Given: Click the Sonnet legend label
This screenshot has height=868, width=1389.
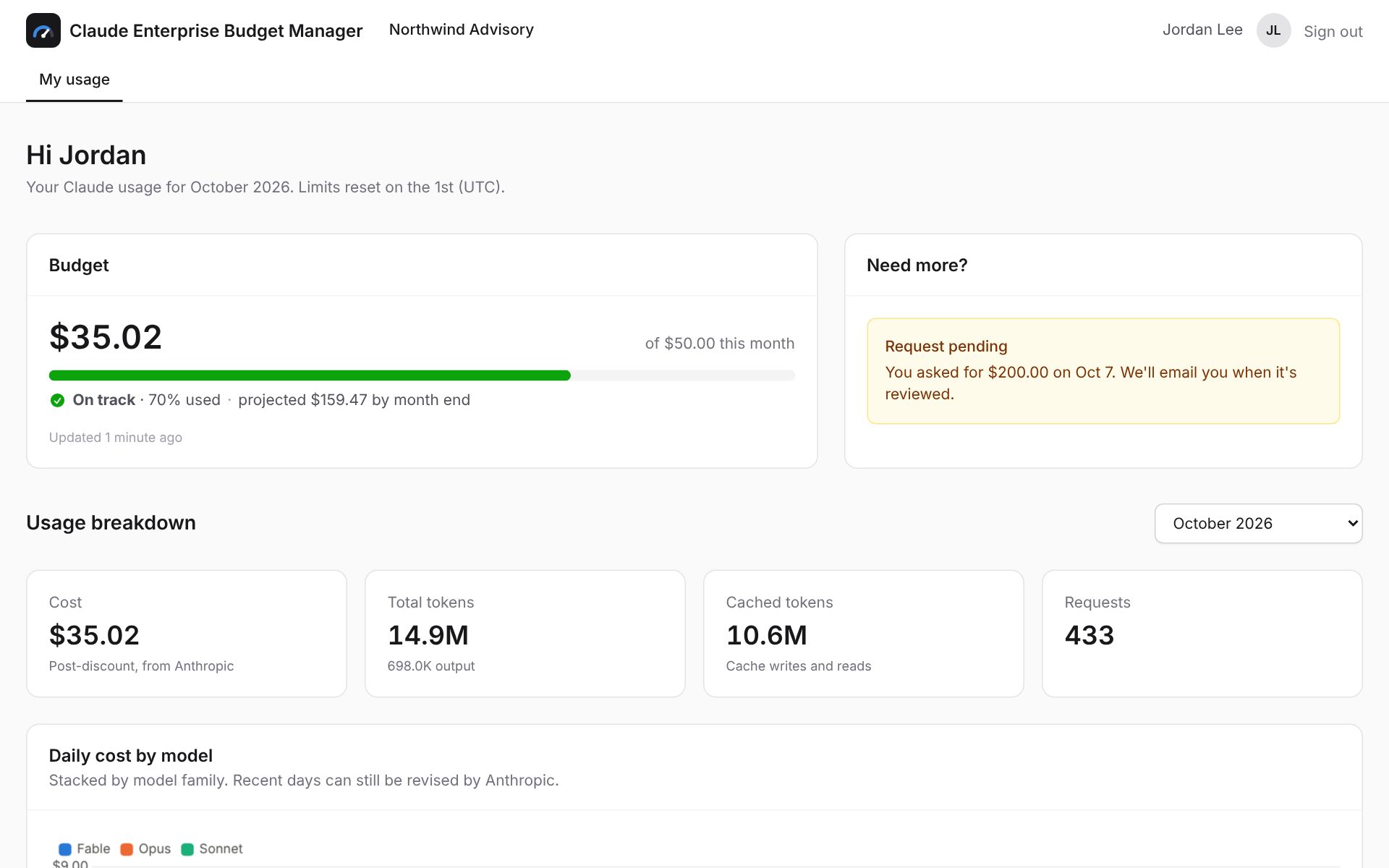Looking at the screenshot, I should [221, 848].
